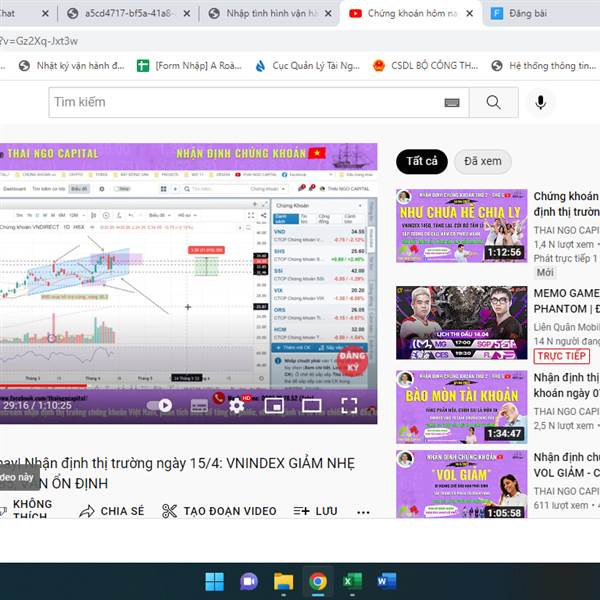Enter fullscreen with the fullscreen icon

(x=349, y=405)
